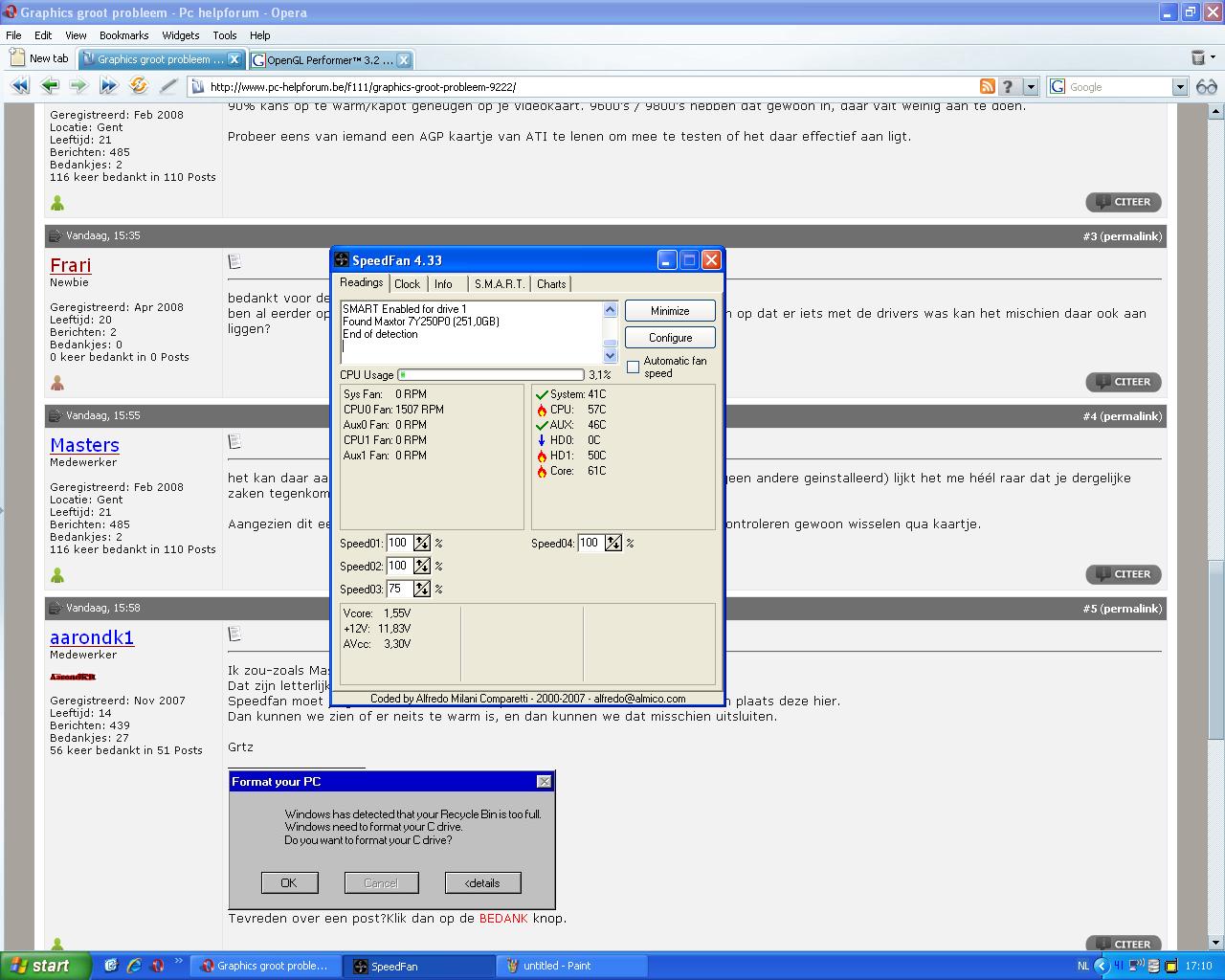The width and height of the screenshot is (1225, 980).
Task: Click the NL language indicator in the tray
Action: click(x=1082, y=966)
